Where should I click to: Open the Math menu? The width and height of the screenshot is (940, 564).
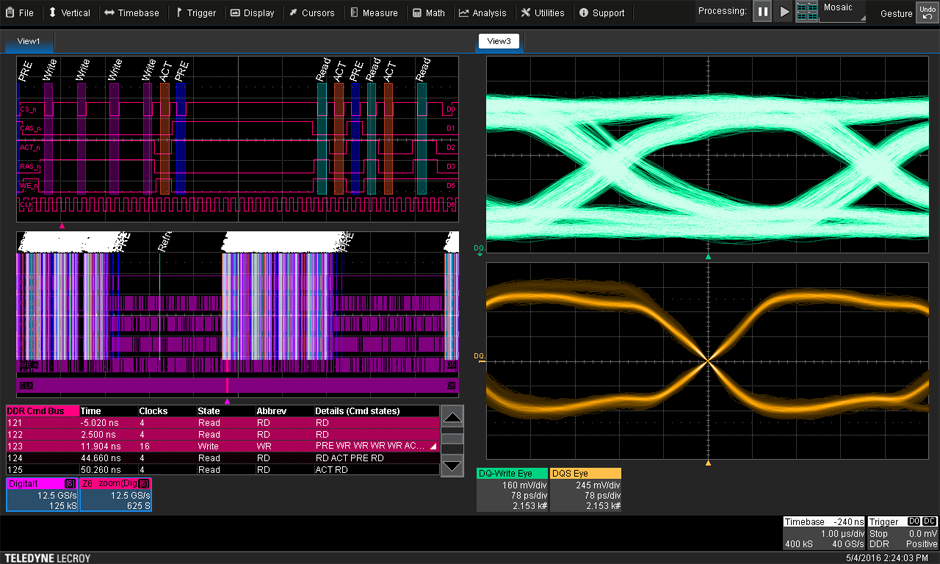428,13
